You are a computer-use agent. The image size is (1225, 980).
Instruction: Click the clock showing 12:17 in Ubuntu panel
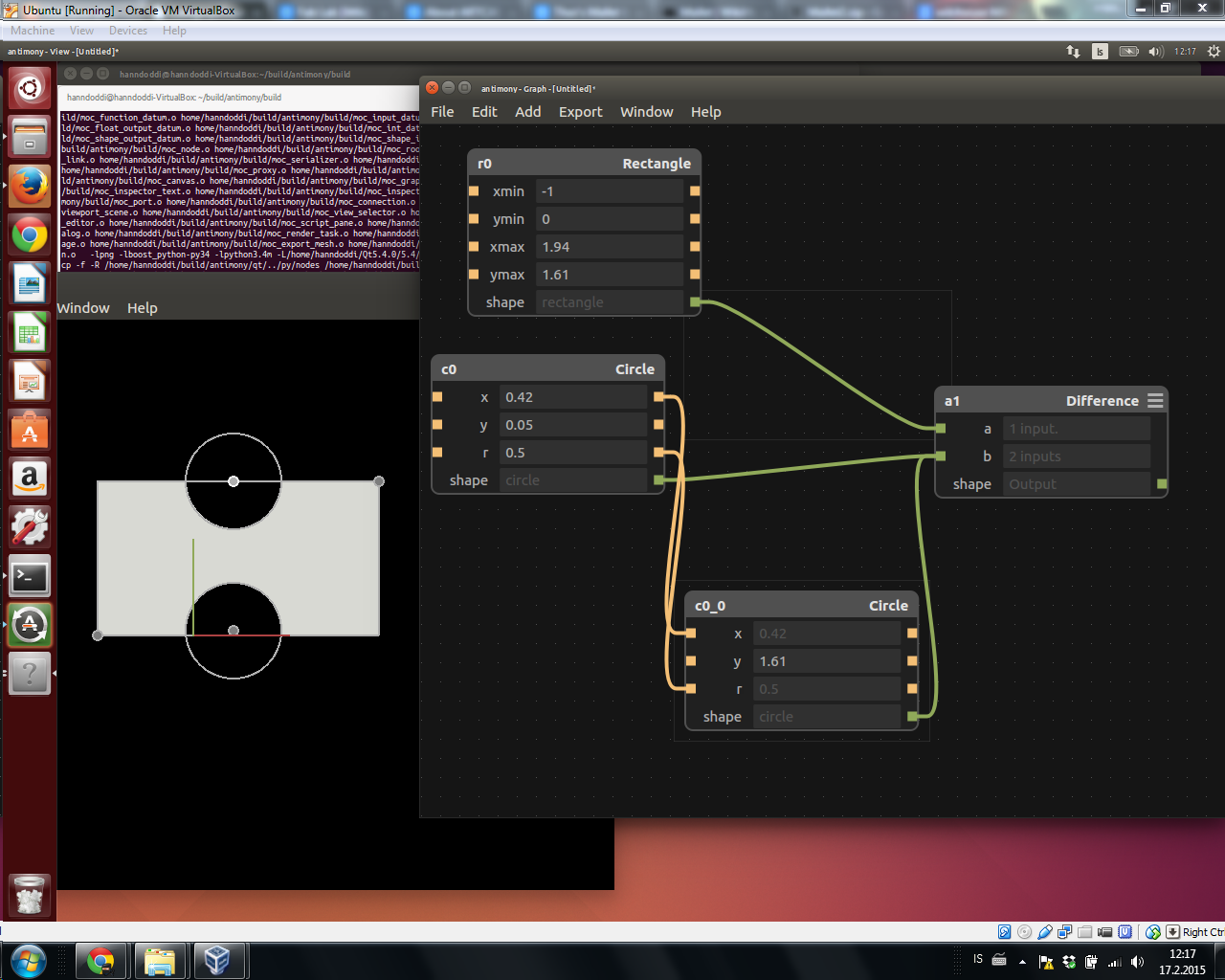coord(1185,52)
